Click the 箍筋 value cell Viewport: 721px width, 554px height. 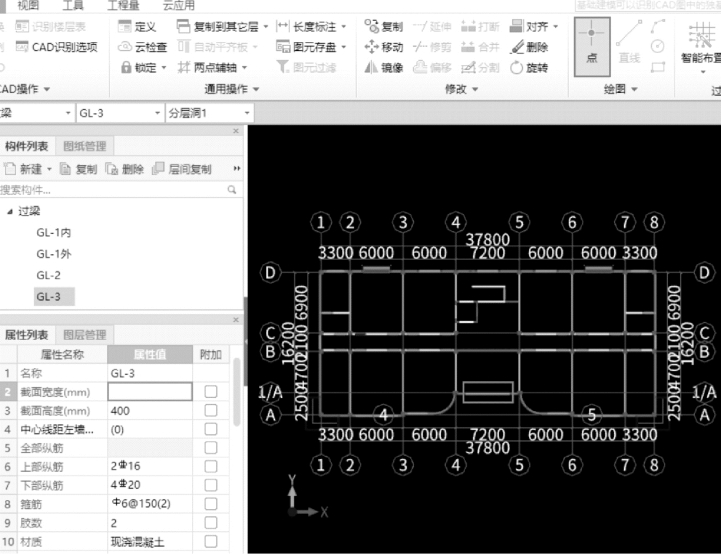click(150, 504)
